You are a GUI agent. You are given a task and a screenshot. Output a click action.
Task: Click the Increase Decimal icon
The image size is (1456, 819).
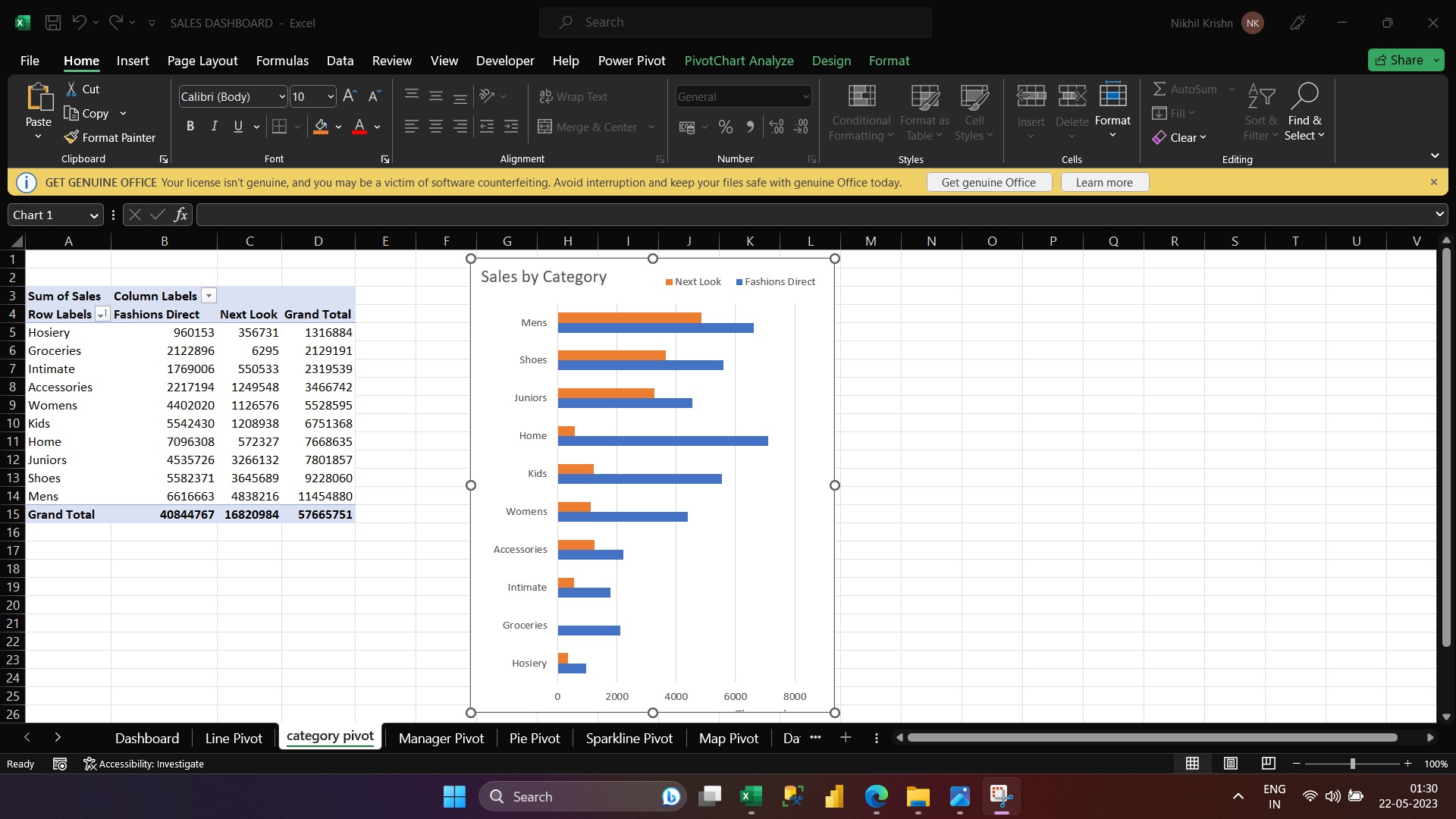point(776,127)
